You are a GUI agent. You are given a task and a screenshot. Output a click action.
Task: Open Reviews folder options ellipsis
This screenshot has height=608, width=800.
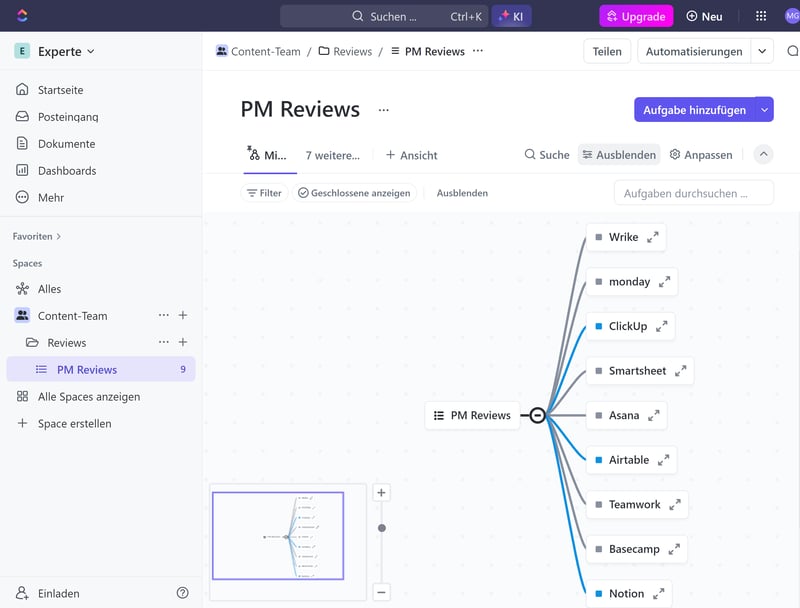[x=163, y=342]
